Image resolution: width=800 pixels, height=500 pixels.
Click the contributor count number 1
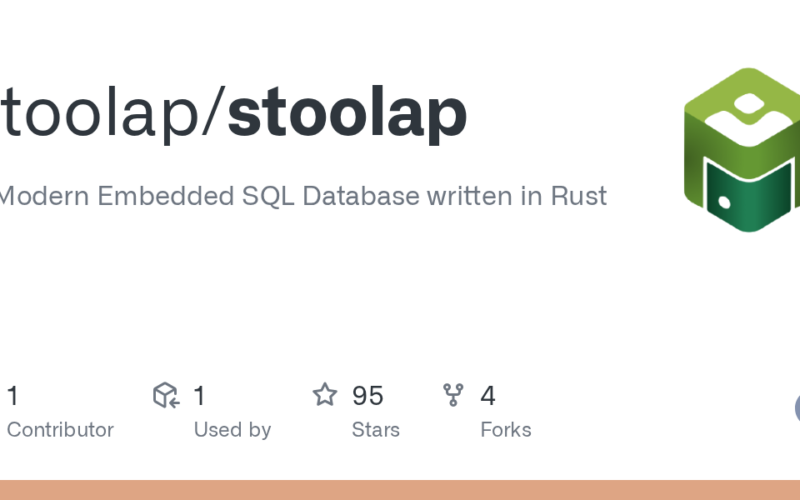[x=12, y=396]
